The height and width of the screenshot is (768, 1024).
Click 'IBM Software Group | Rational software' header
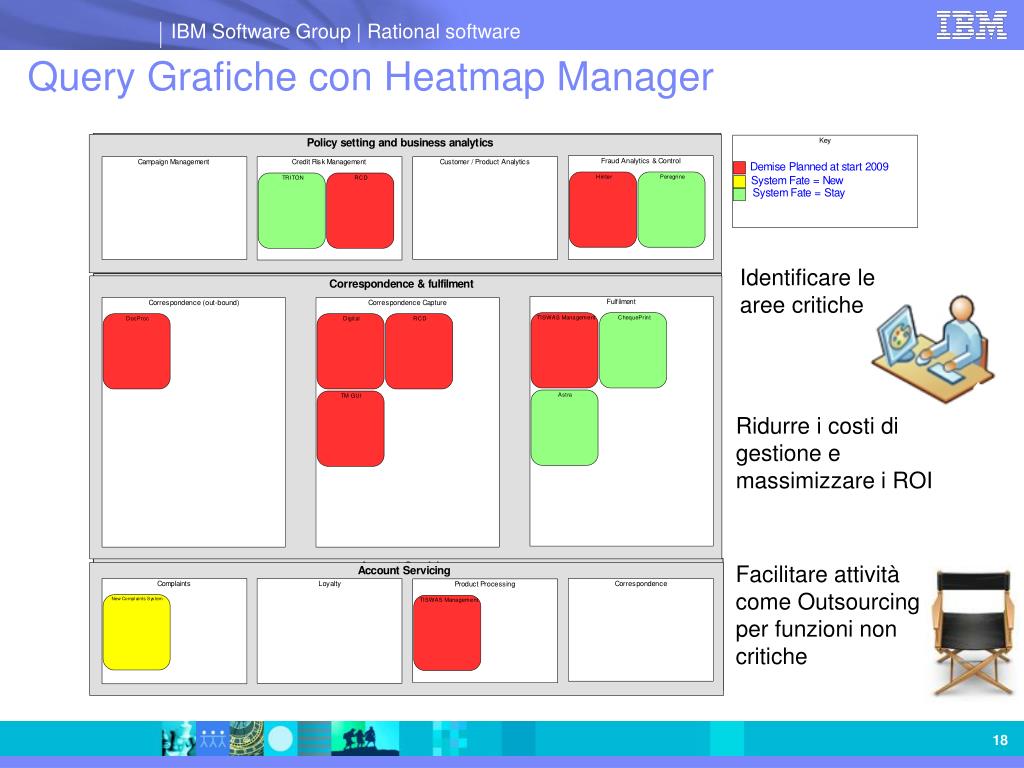coord(345,31)
